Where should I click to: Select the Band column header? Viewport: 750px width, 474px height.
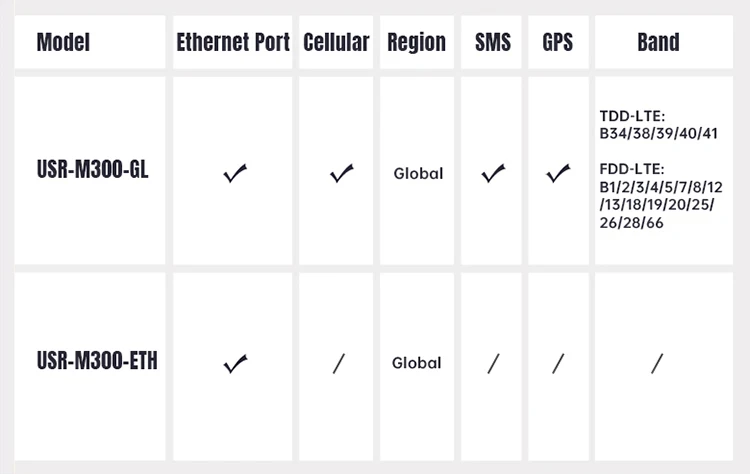[658, 42]
